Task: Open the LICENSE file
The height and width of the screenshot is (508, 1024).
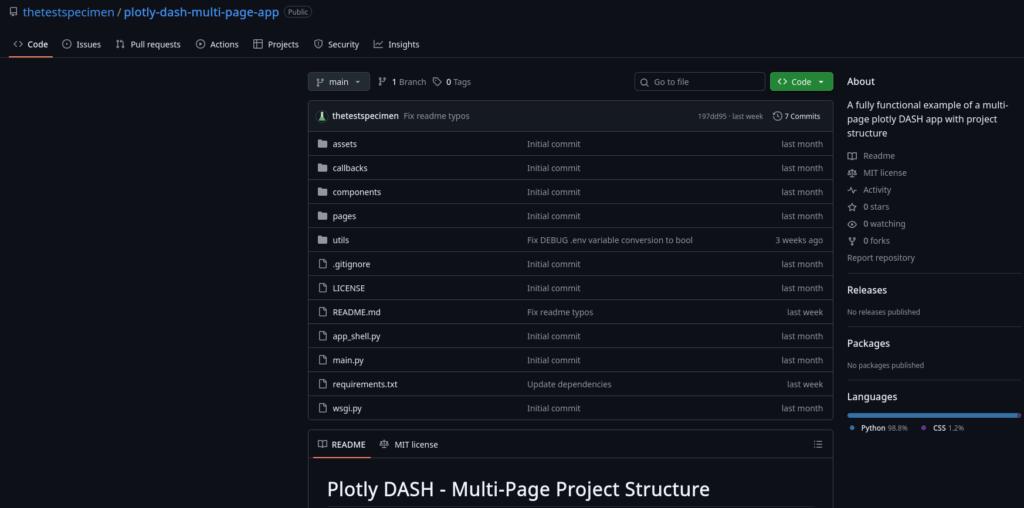Action: [x=349, y=288]
